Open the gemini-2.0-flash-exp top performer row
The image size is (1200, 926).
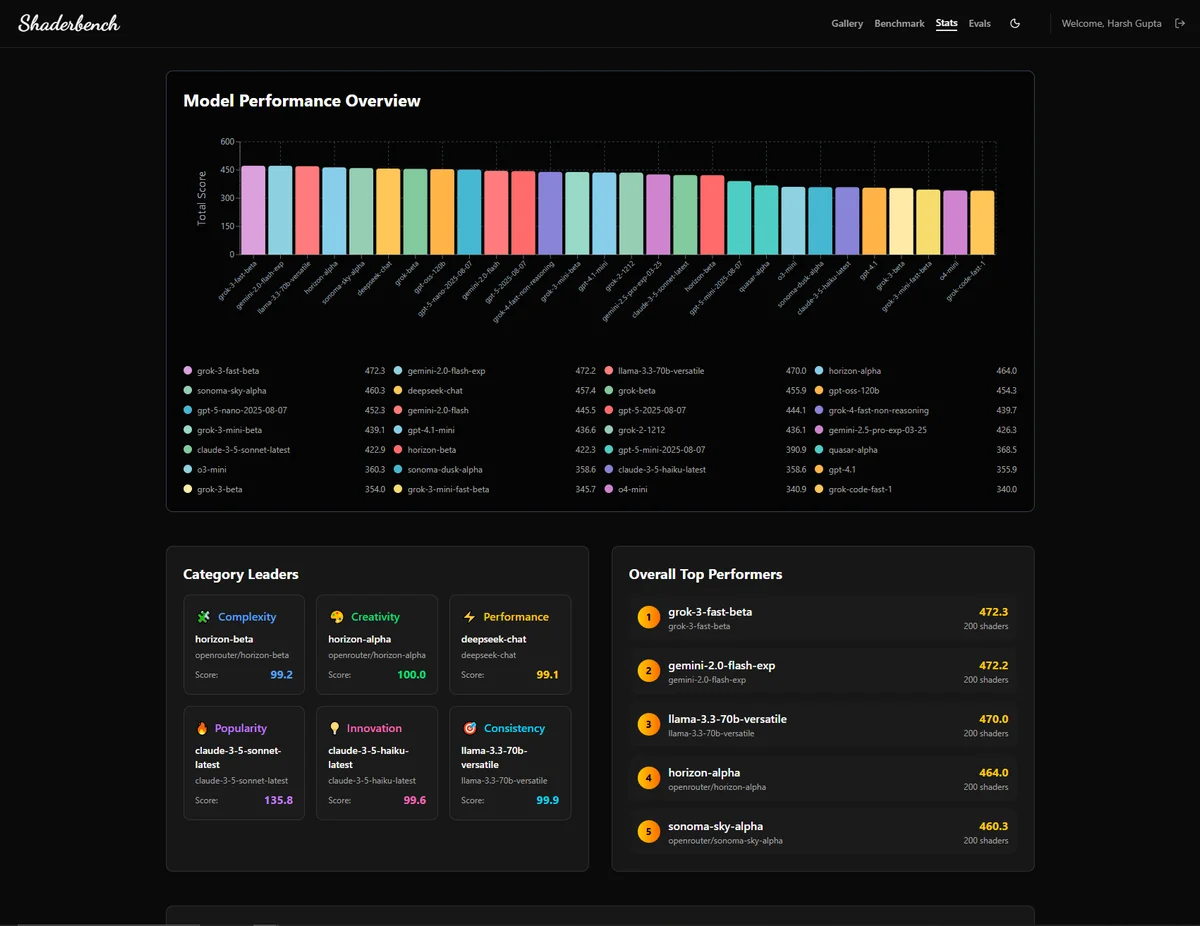pos(823,672)
